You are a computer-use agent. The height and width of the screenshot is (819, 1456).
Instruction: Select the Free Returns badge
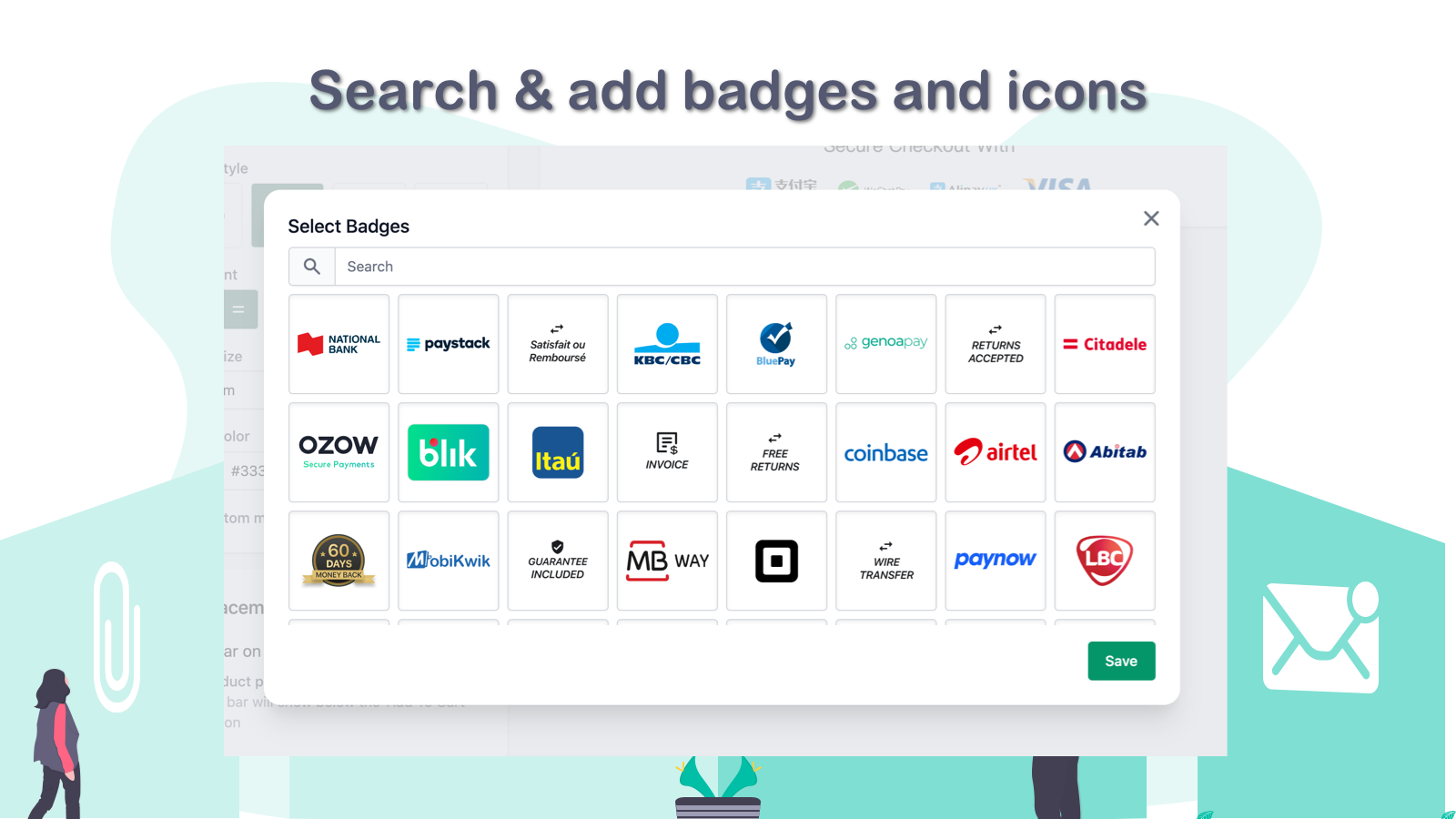click(x=776, y=452)
